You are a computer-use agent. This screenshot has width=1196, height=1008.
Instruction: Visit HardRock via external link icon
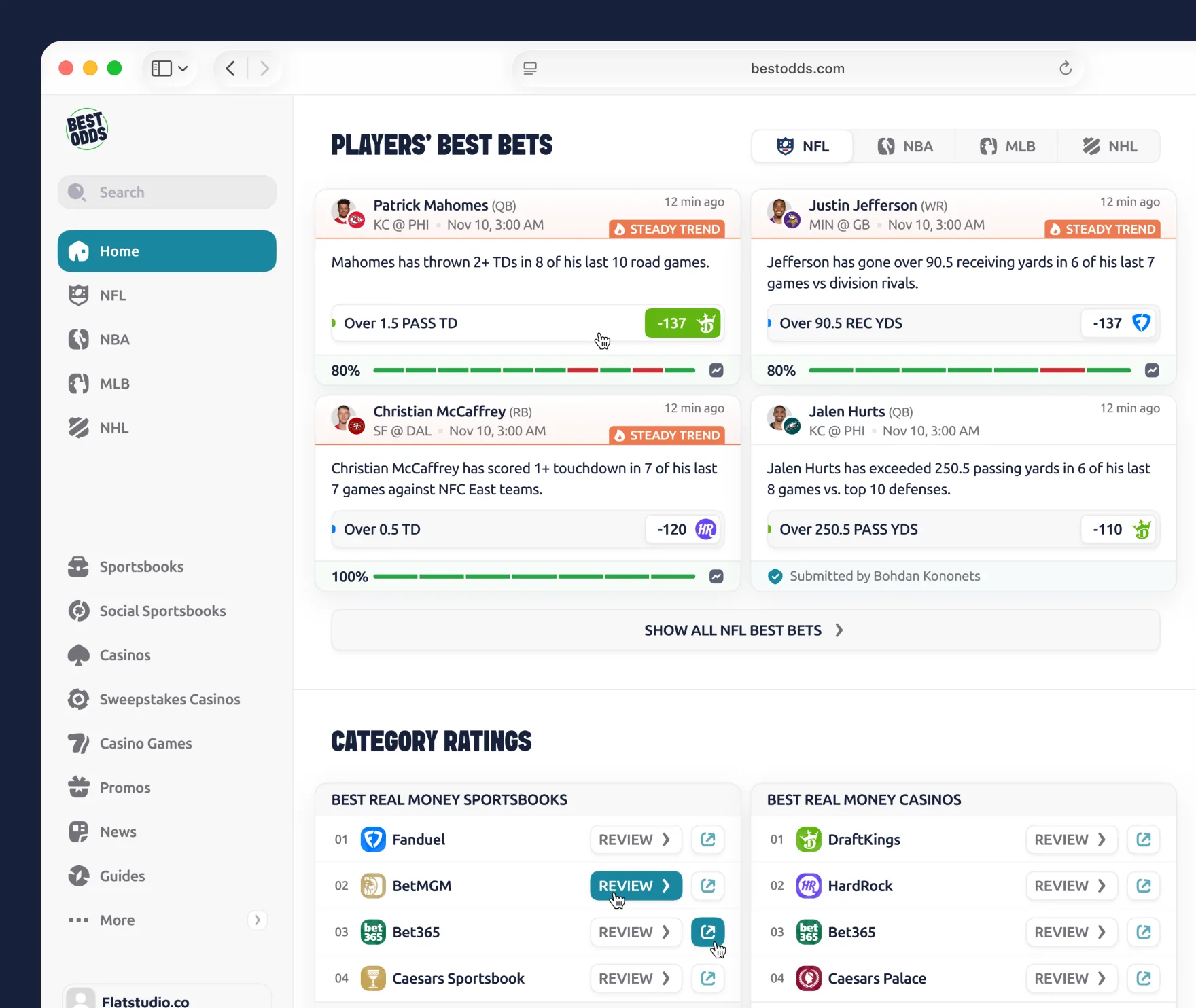click(x=1144, y=886)
